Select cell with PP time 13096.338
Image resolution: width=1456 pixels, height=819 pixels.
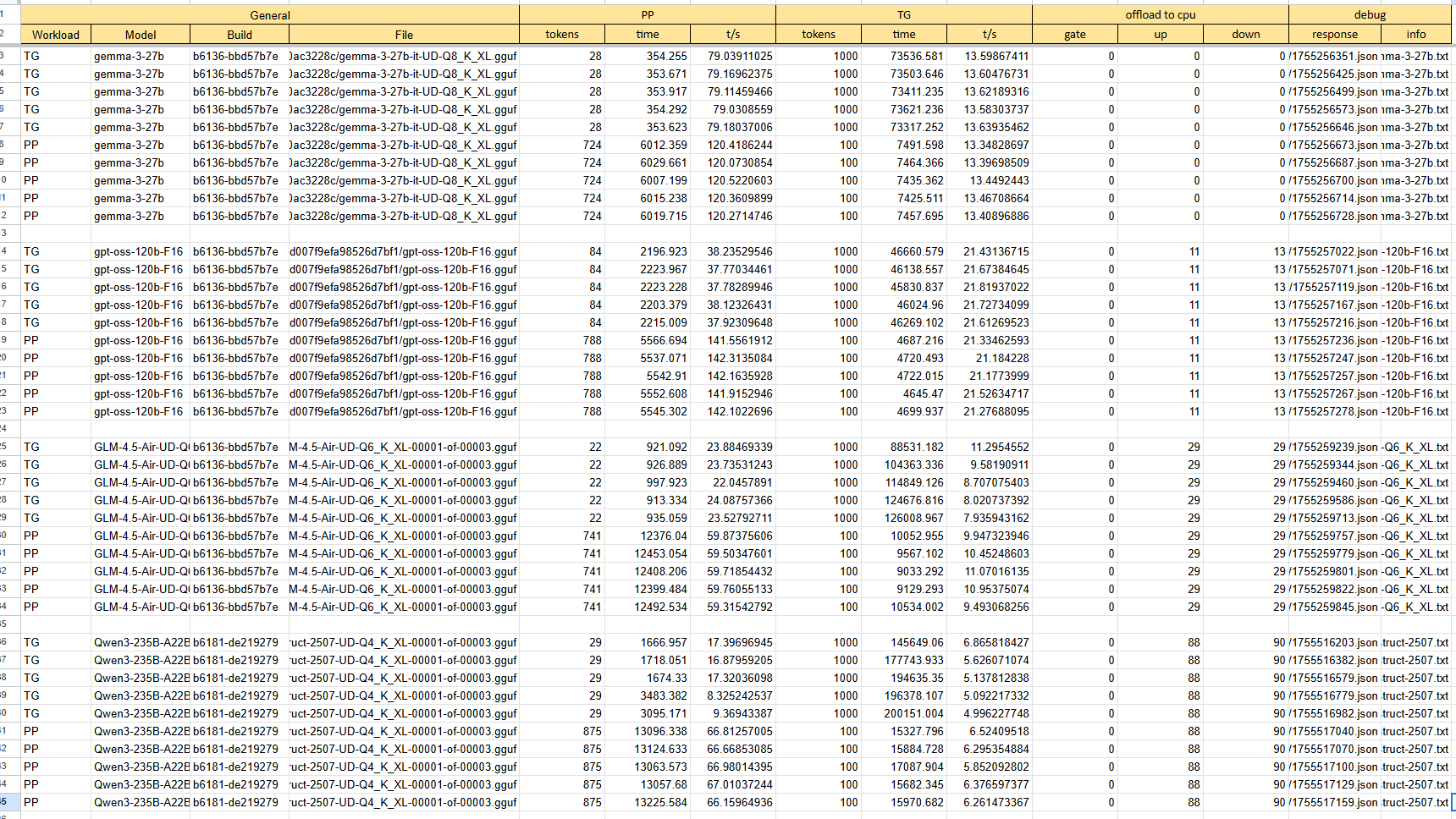click(x=648, y=731)
